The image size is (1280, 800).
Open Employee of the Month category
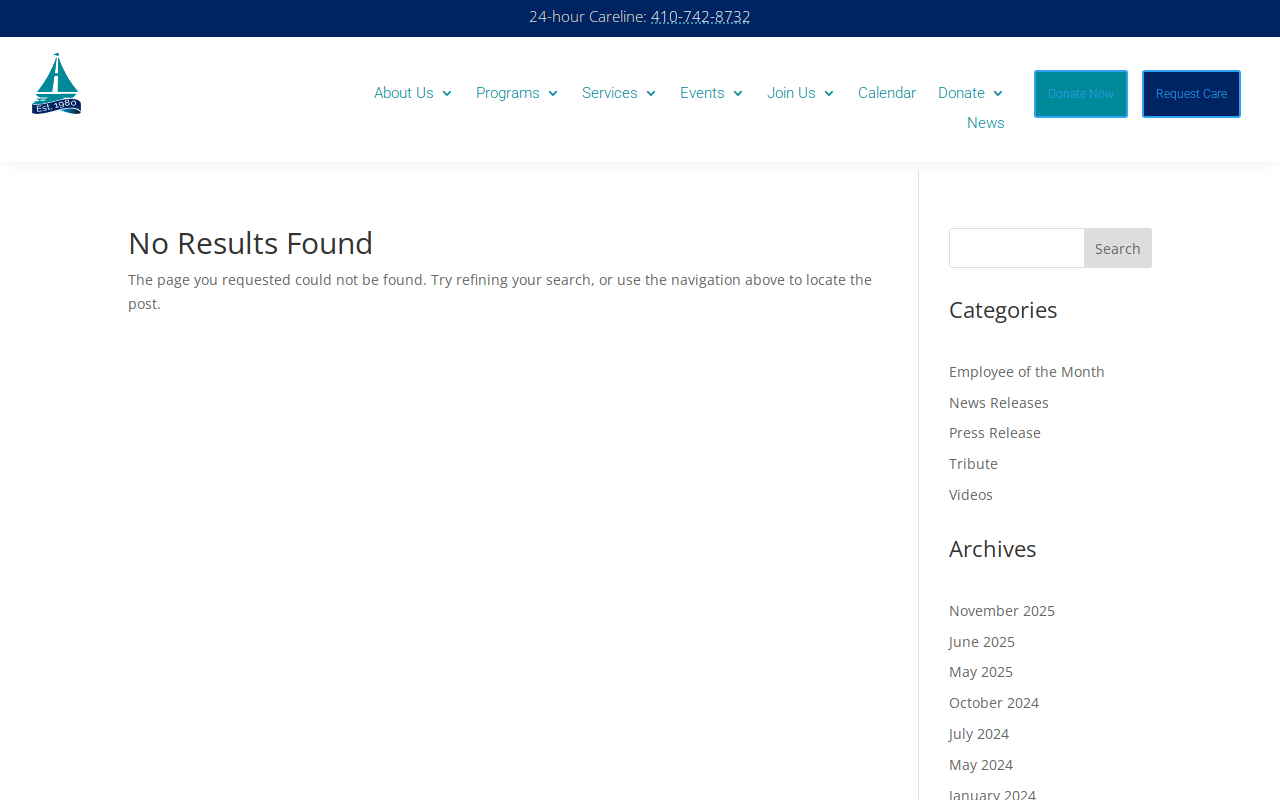point(1027,372)
